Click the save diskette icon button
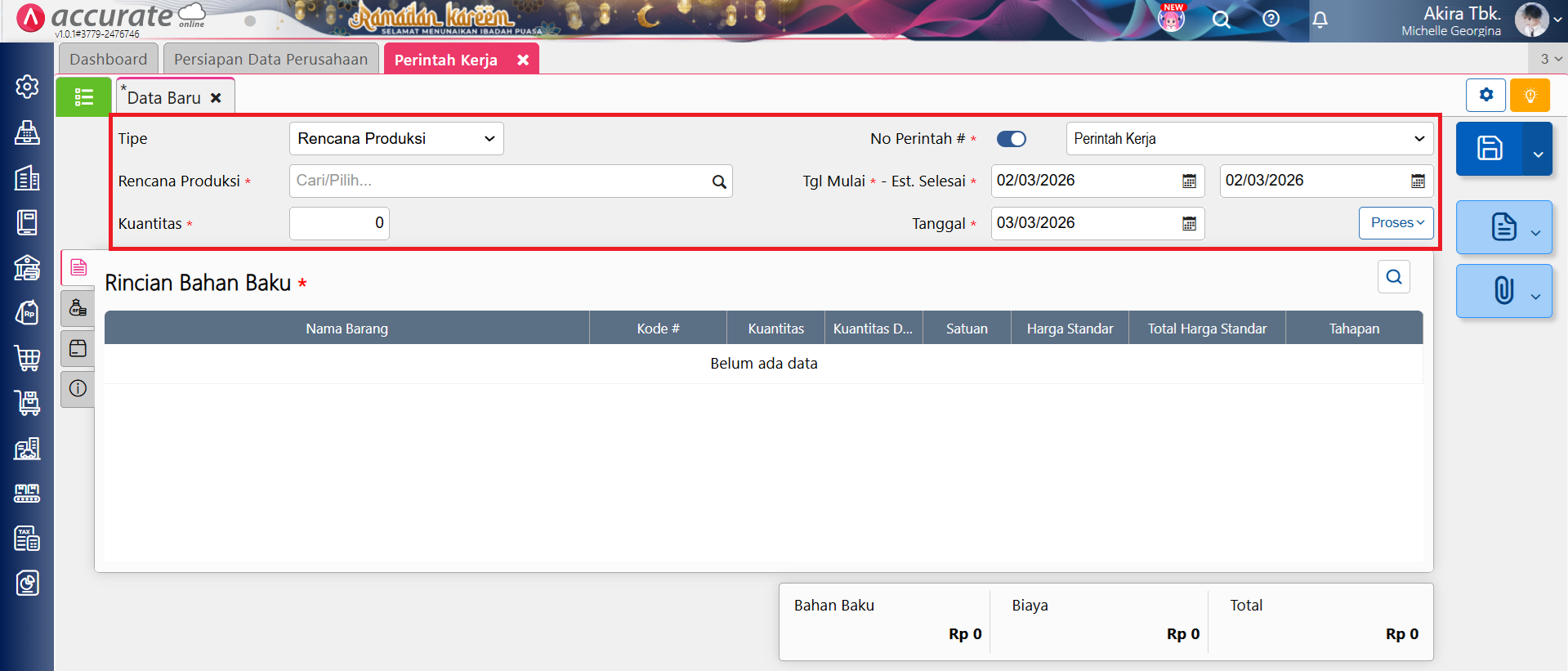Viewport: 1568px width, 671px height. click(x=1489, y=149)
